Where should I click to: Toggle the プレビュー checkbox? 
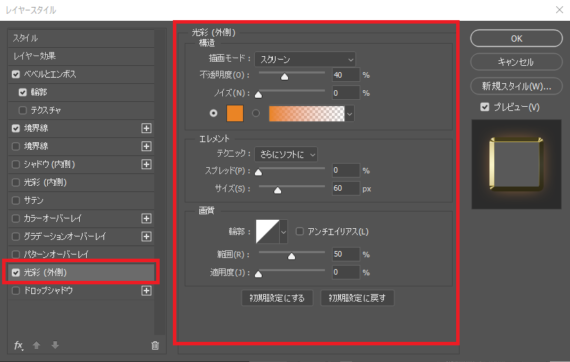485,107
